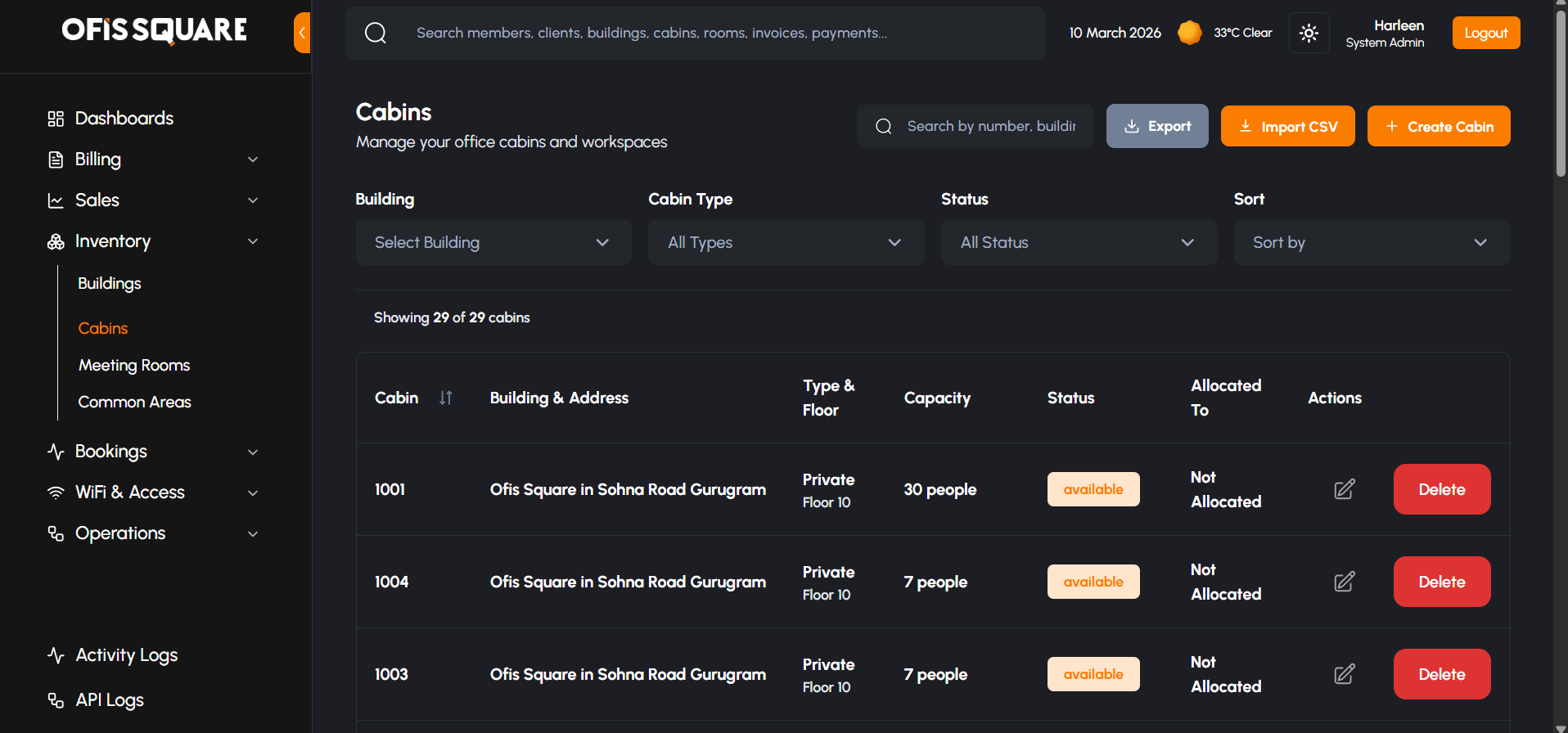
Task: Click the edit pencil icon for cabin 1004
Action: pyautogui.click(x=1344, y=582)
